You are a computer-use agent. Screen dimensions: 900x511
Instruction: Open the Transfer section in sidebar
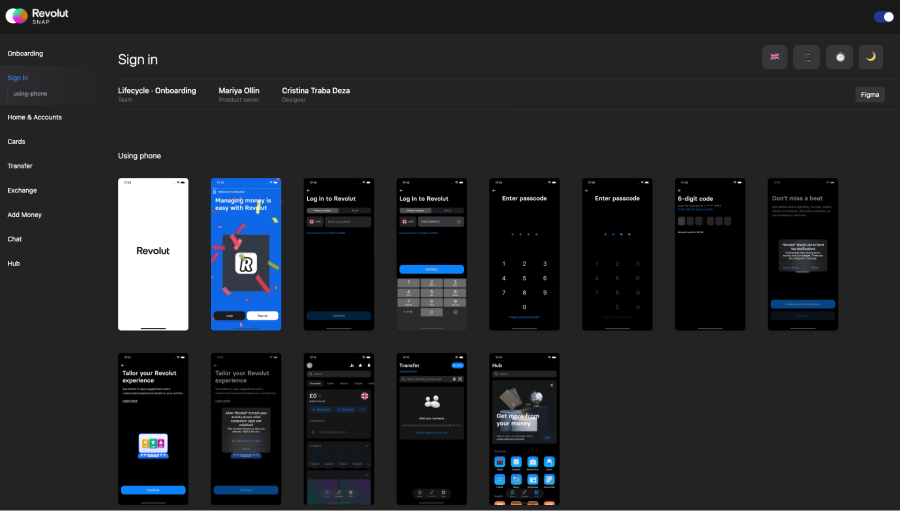pos(20,166)
